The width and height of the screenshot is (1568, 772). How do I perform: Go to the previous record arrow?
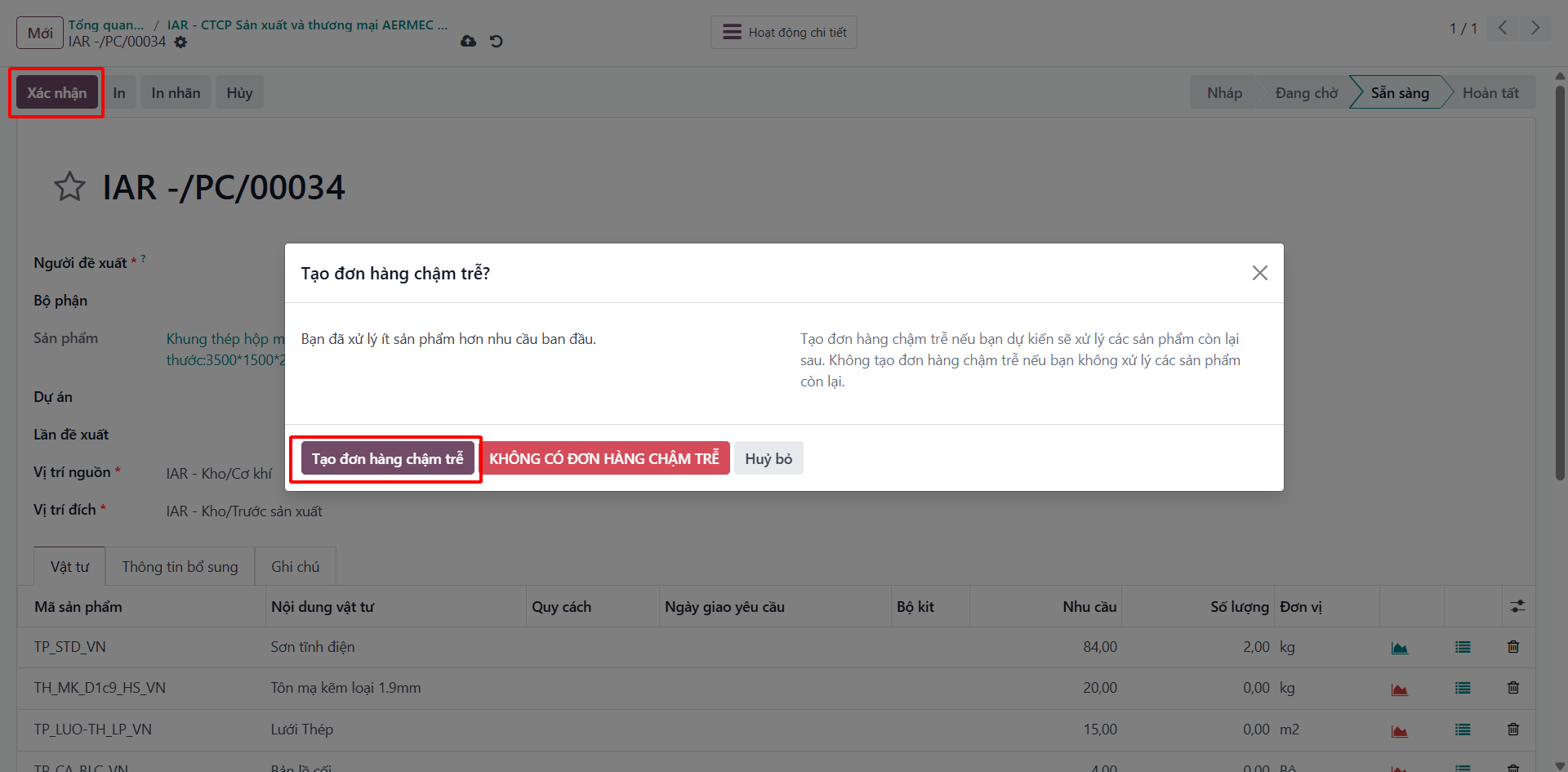[x=1503, y=28]
